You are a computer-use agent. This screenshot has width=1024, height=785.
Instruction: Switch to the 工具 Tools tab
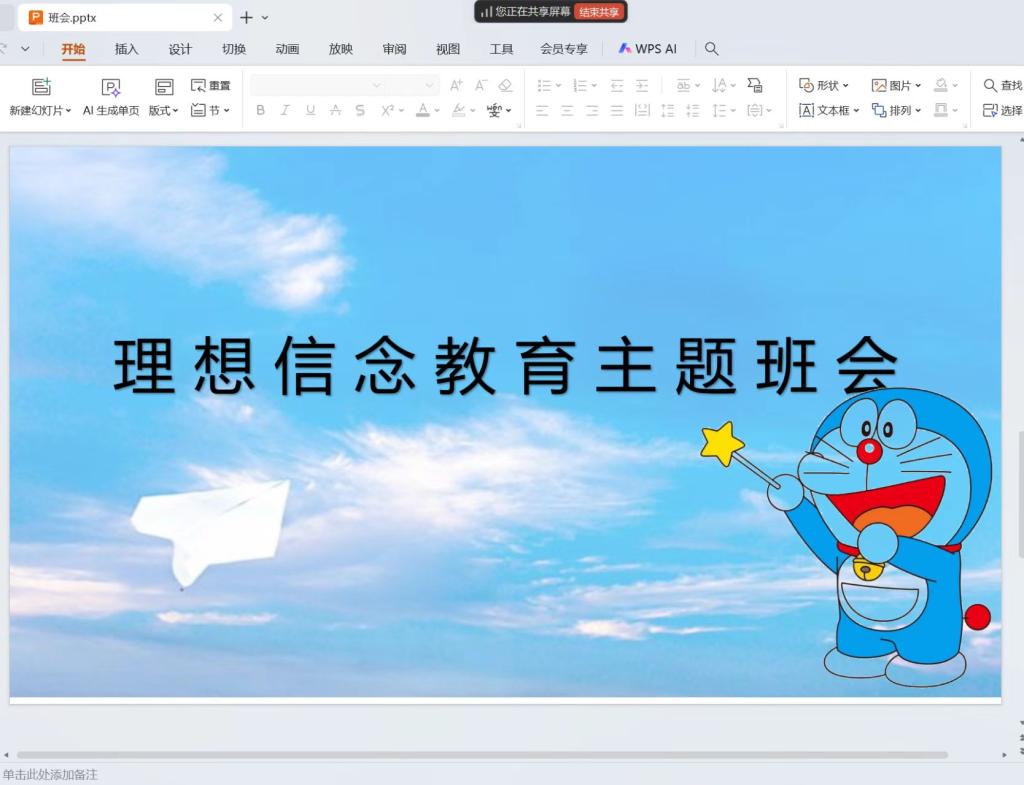point(502,49)
